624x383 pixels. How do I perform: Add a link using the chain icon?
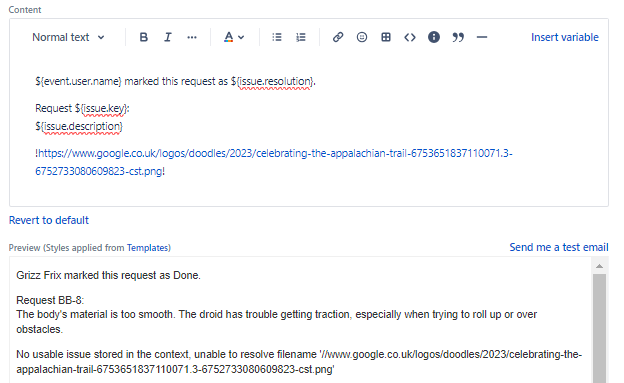pyautogui.click(x=338, y=37)
